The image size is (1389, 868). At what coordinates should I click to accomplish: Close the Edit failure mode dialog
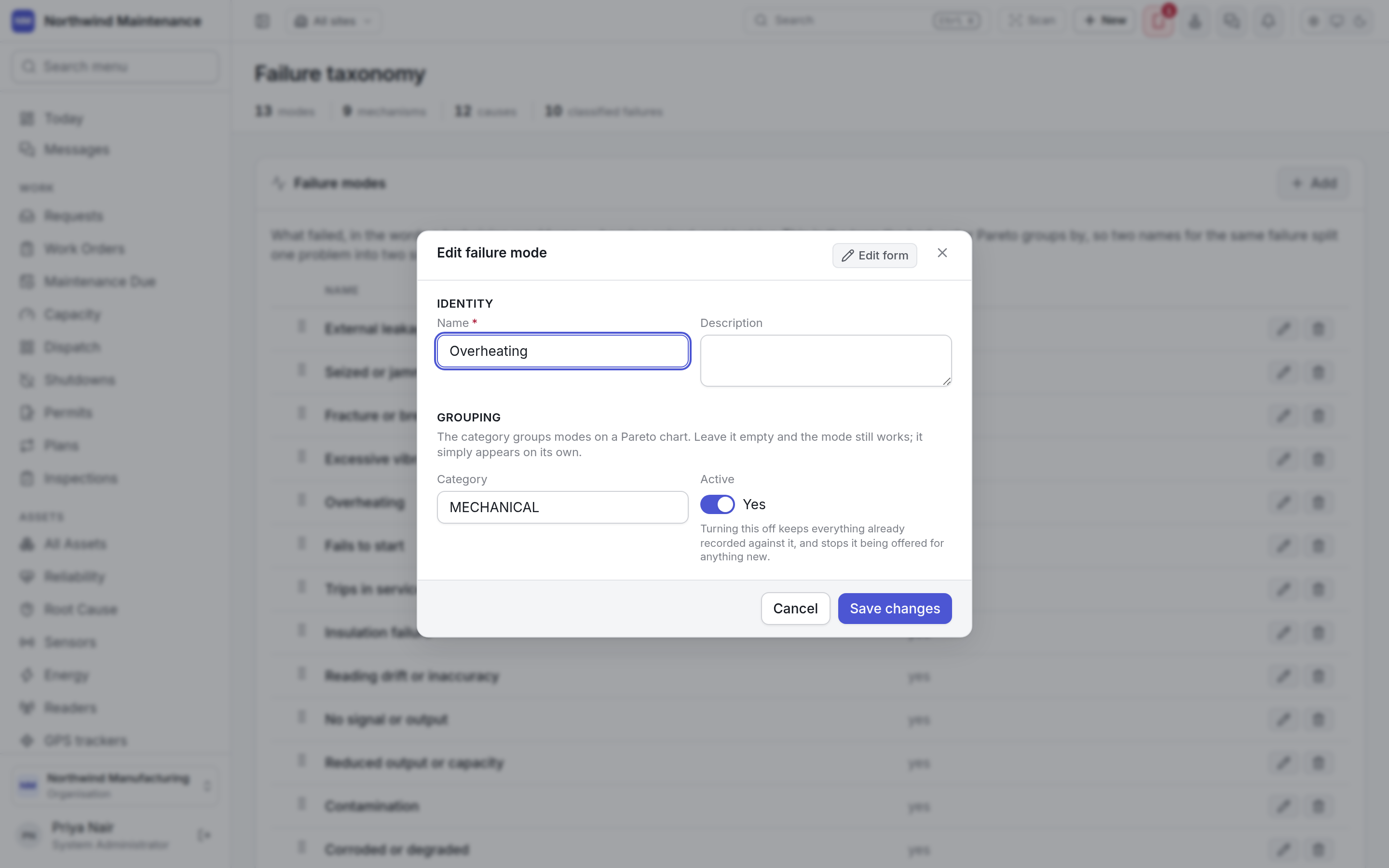point(942,253)
